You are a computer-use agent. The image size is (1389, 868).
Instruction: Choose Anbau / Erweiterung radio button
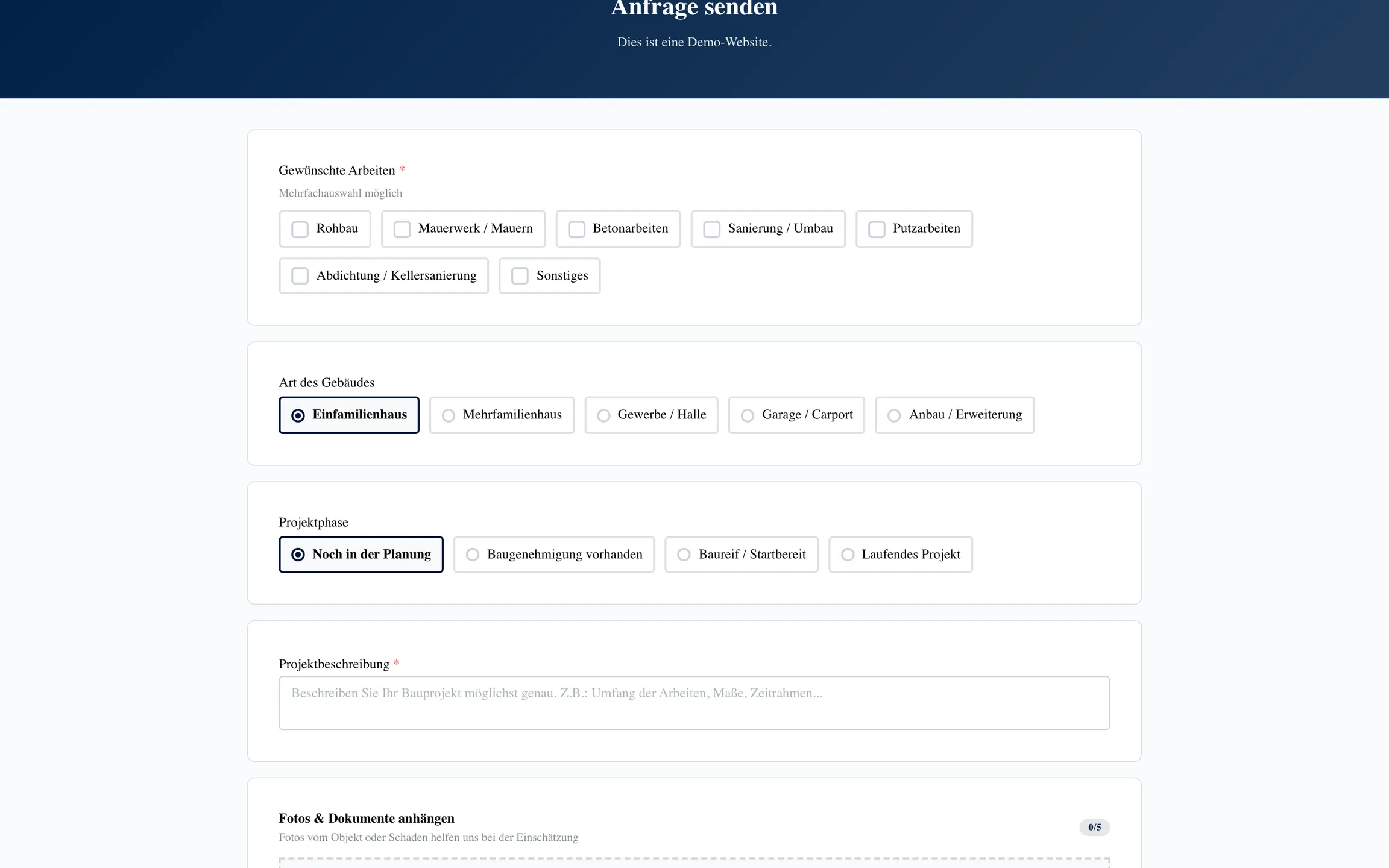click(894, 415)
